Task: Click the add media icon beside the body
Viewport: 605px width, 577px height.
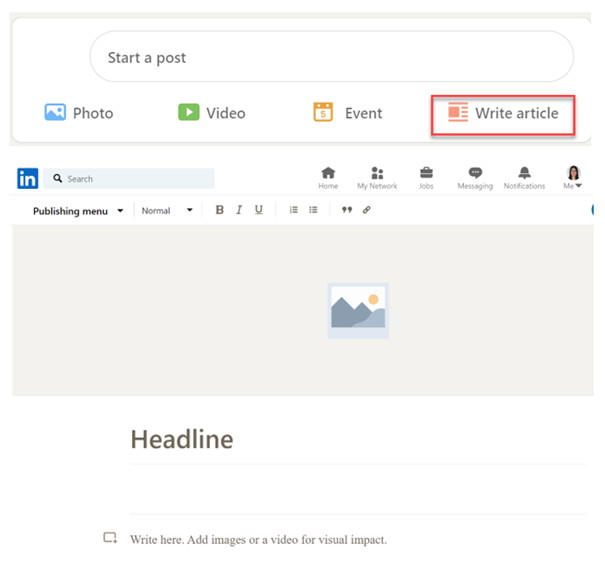Action: [x=110, y=538]
